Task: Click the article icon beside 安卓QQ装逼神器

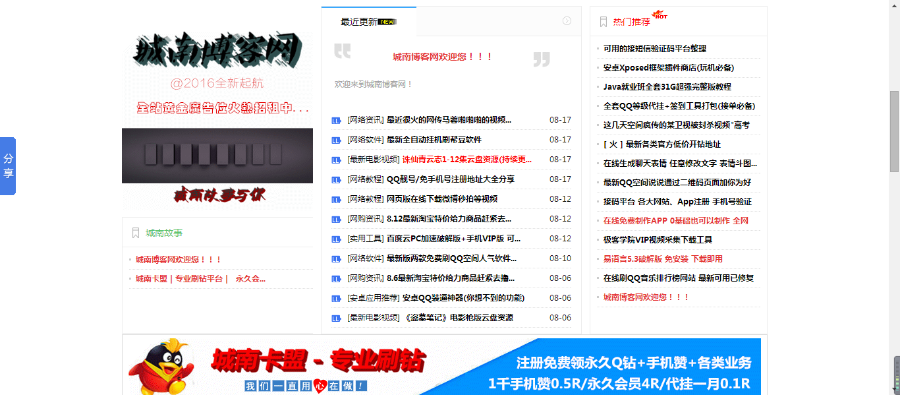Action: (x=336, y=299)
